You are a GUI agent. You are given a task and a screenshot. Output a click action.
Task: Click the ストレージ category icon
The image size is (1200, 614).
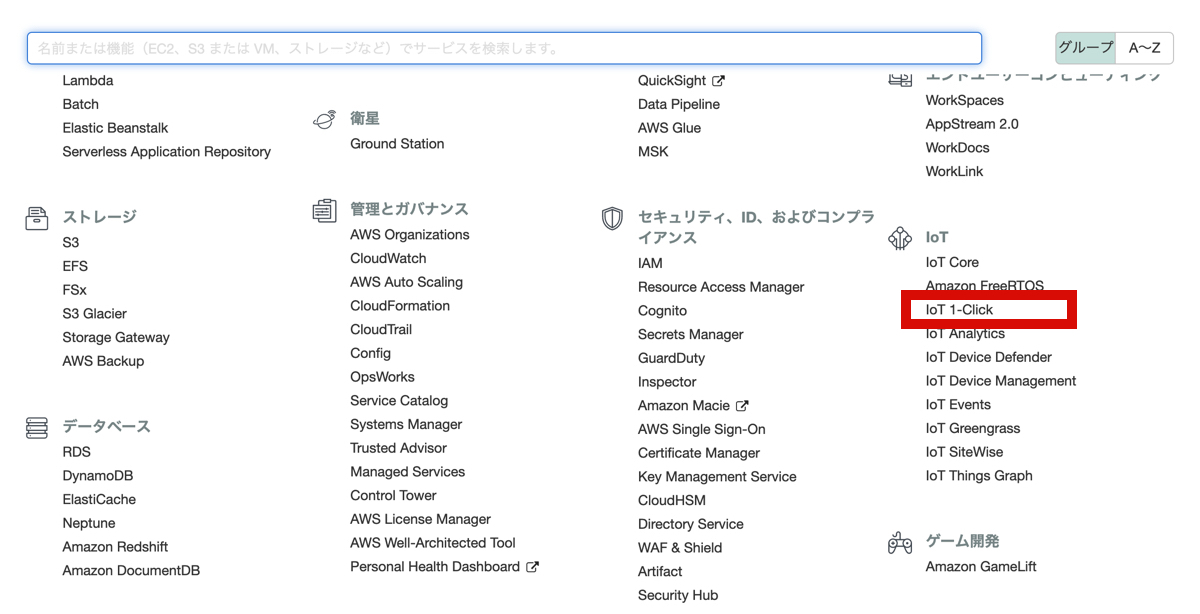coord(37,216)
